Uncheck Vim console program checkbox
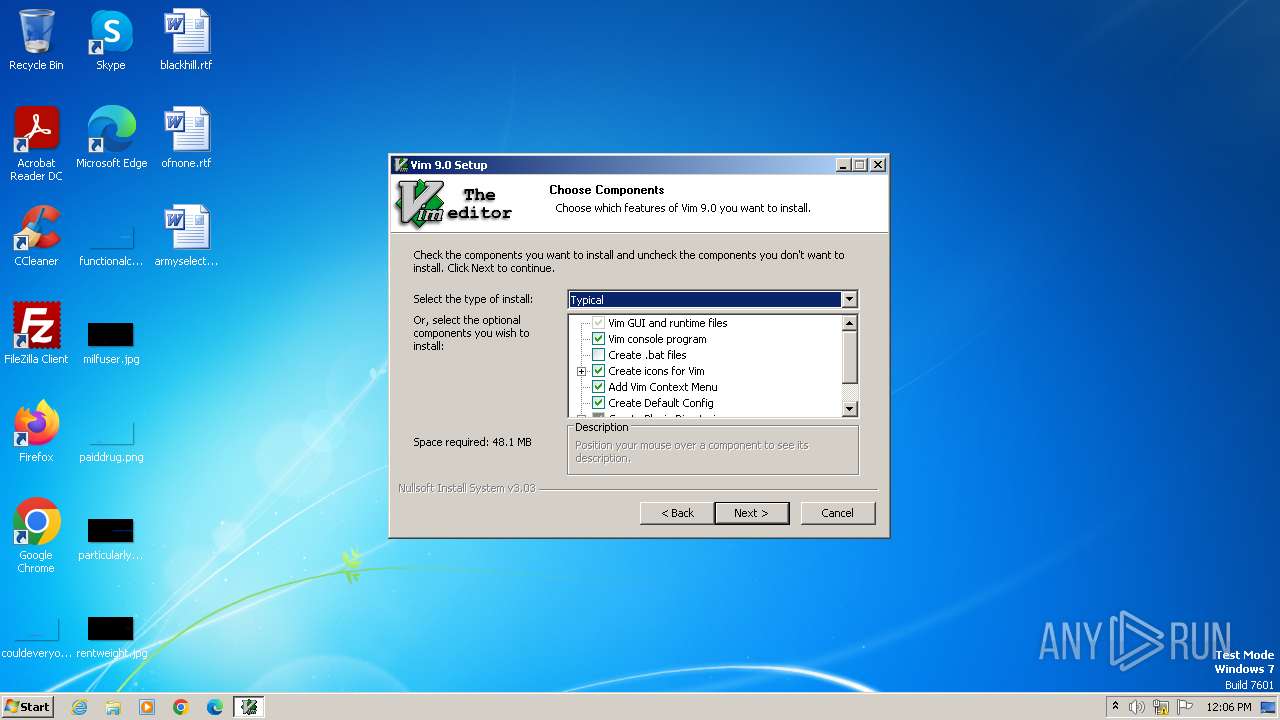Screen dimensions: 1280x720 (599, 339)
